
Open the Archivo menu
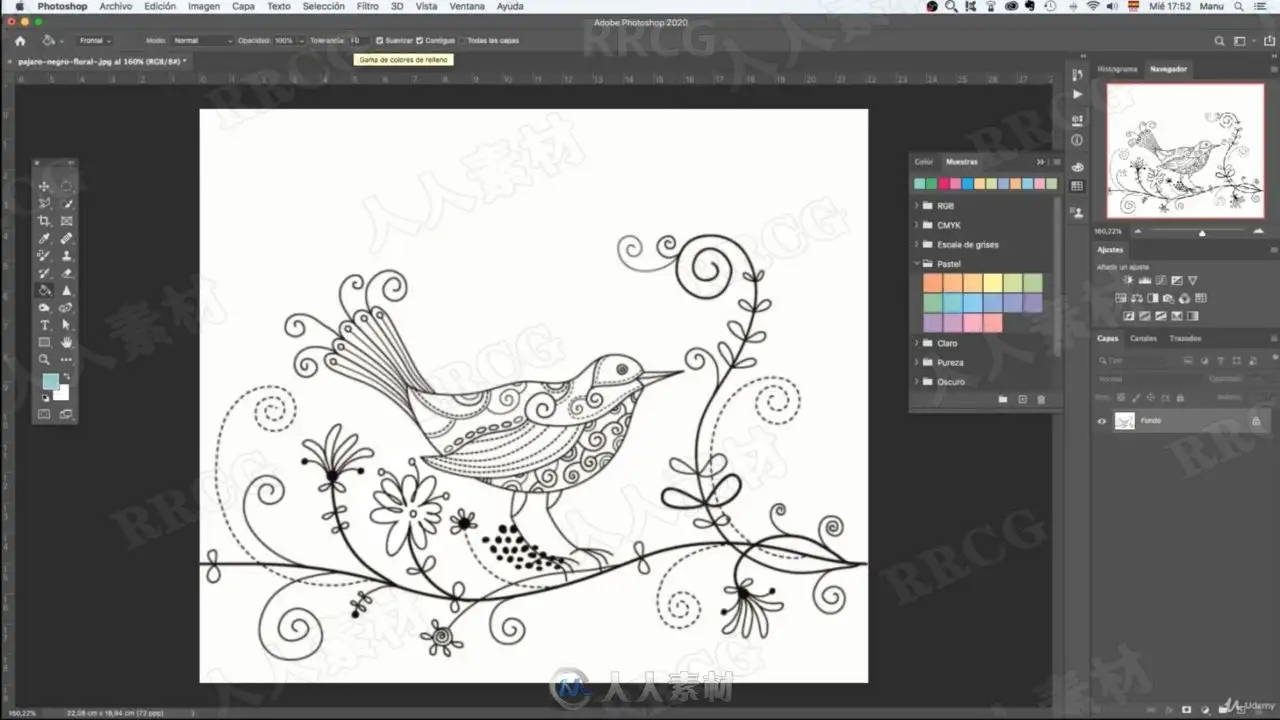[x=116, y=6]
